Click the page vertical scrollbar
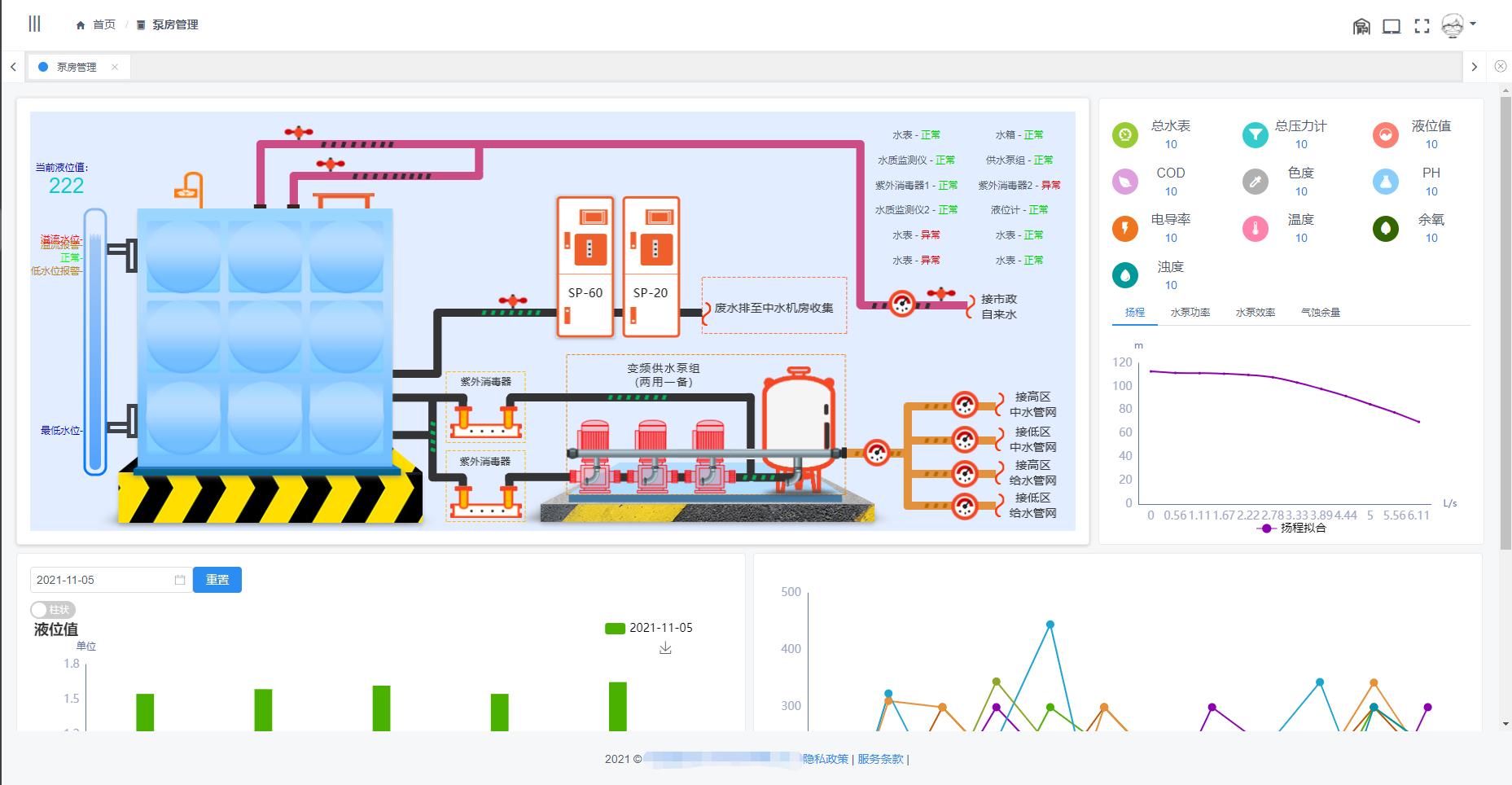This screenshot has width=1512, height=785. pos(1505,324)
